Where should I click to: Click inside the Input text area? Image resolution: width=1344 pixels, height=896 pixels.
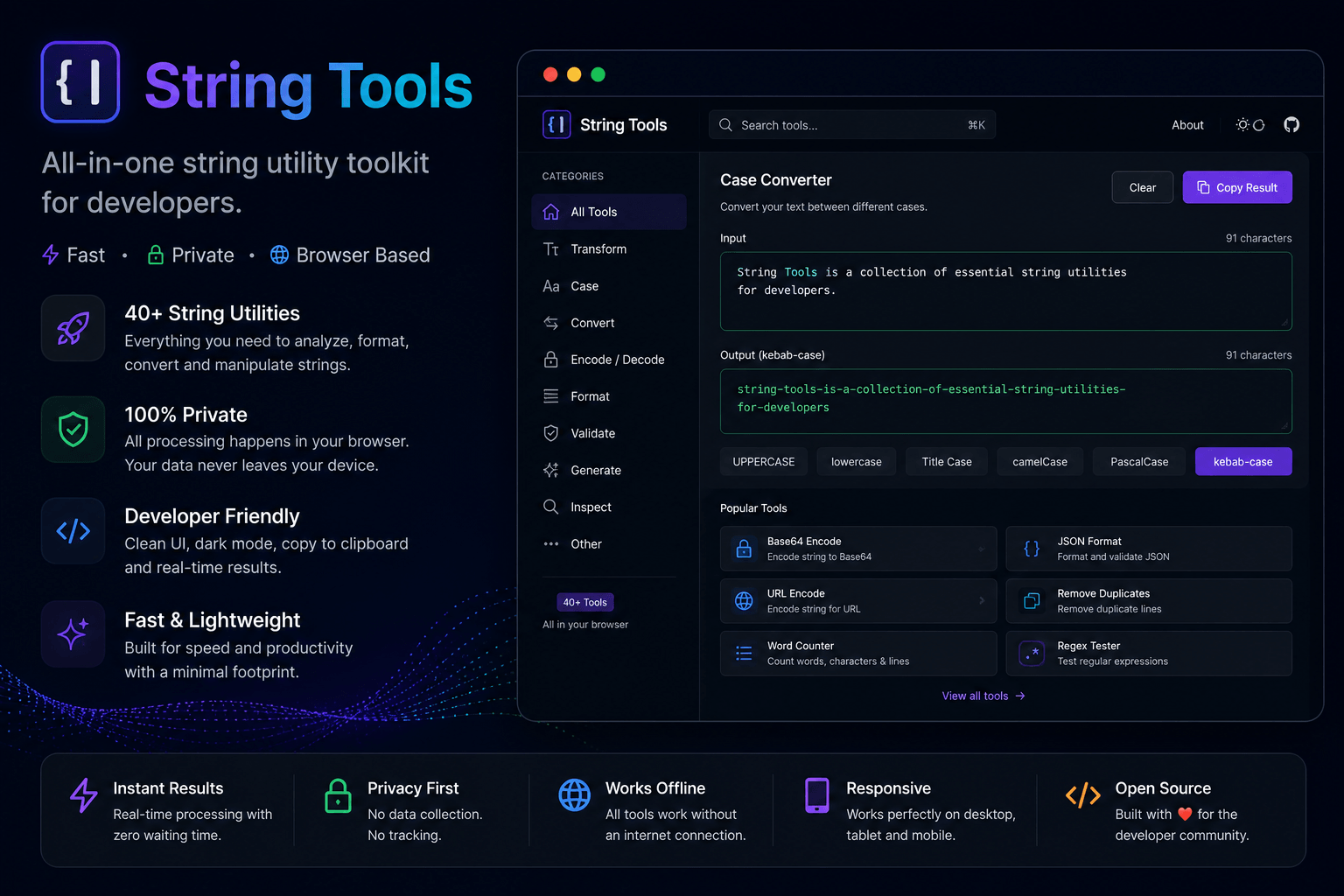point(1006,291)
